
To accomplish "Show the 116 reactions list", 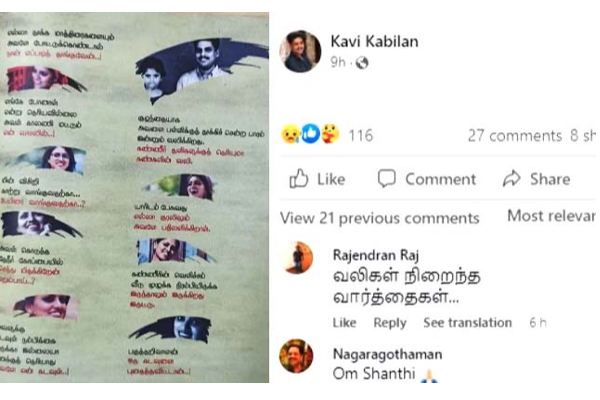I will 360,136.
